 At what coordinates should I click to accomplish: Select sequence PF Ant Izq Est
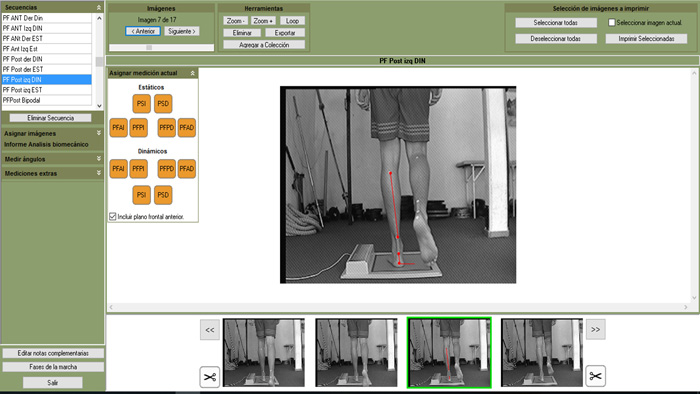[46, 49]
